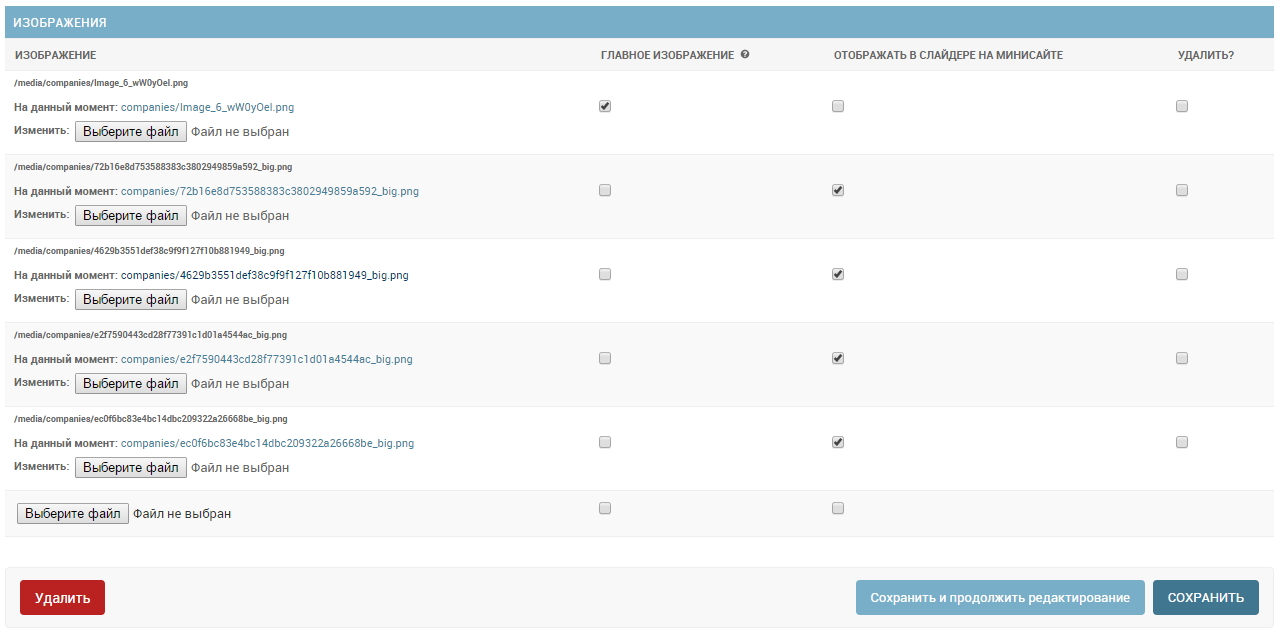Toggle slider display for e2f7590443cd...4ac_big.png
Screen dimensions: 1278x632
838,358
